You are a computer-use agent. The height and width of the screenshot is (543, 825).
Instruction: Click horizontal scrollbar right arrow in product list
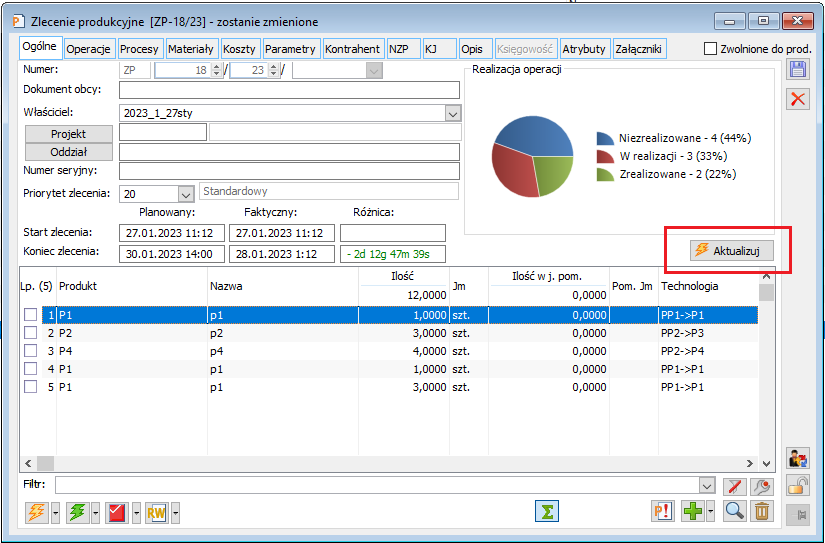point(749,464)
